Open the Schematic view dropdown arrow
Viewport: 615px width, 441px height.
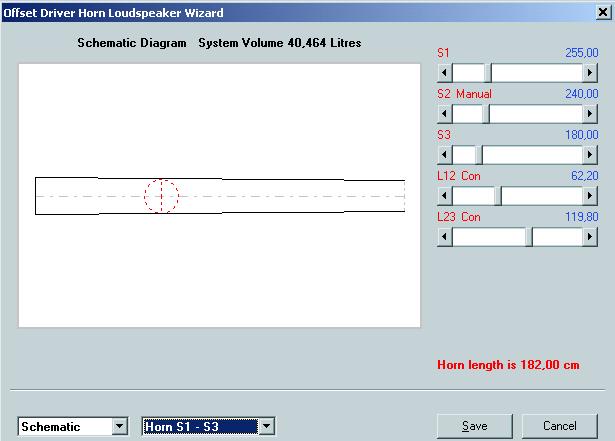pyautogui.click(x=119, y=426)
